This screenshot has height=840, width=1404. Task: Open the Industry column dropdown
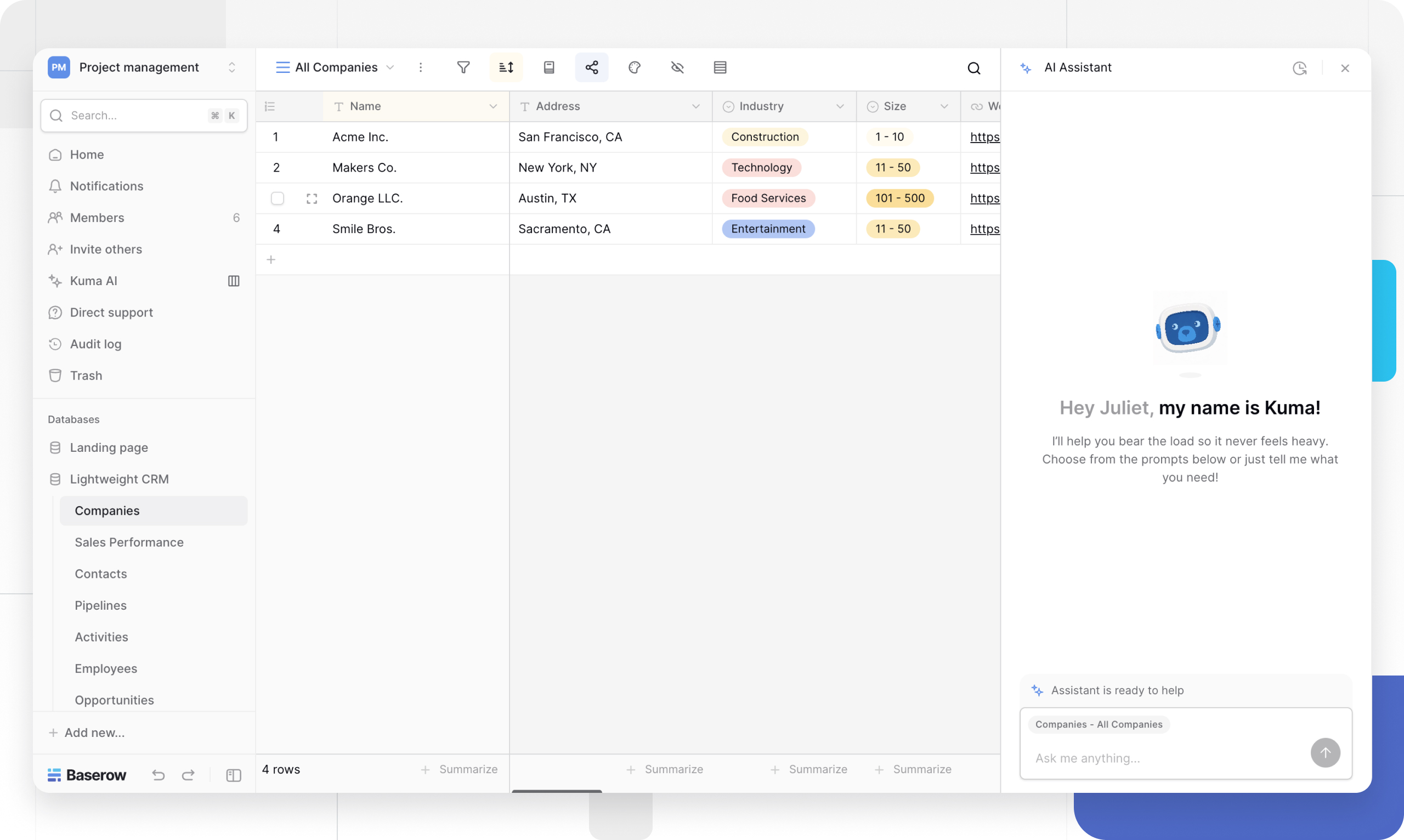(x=840, y=106)
